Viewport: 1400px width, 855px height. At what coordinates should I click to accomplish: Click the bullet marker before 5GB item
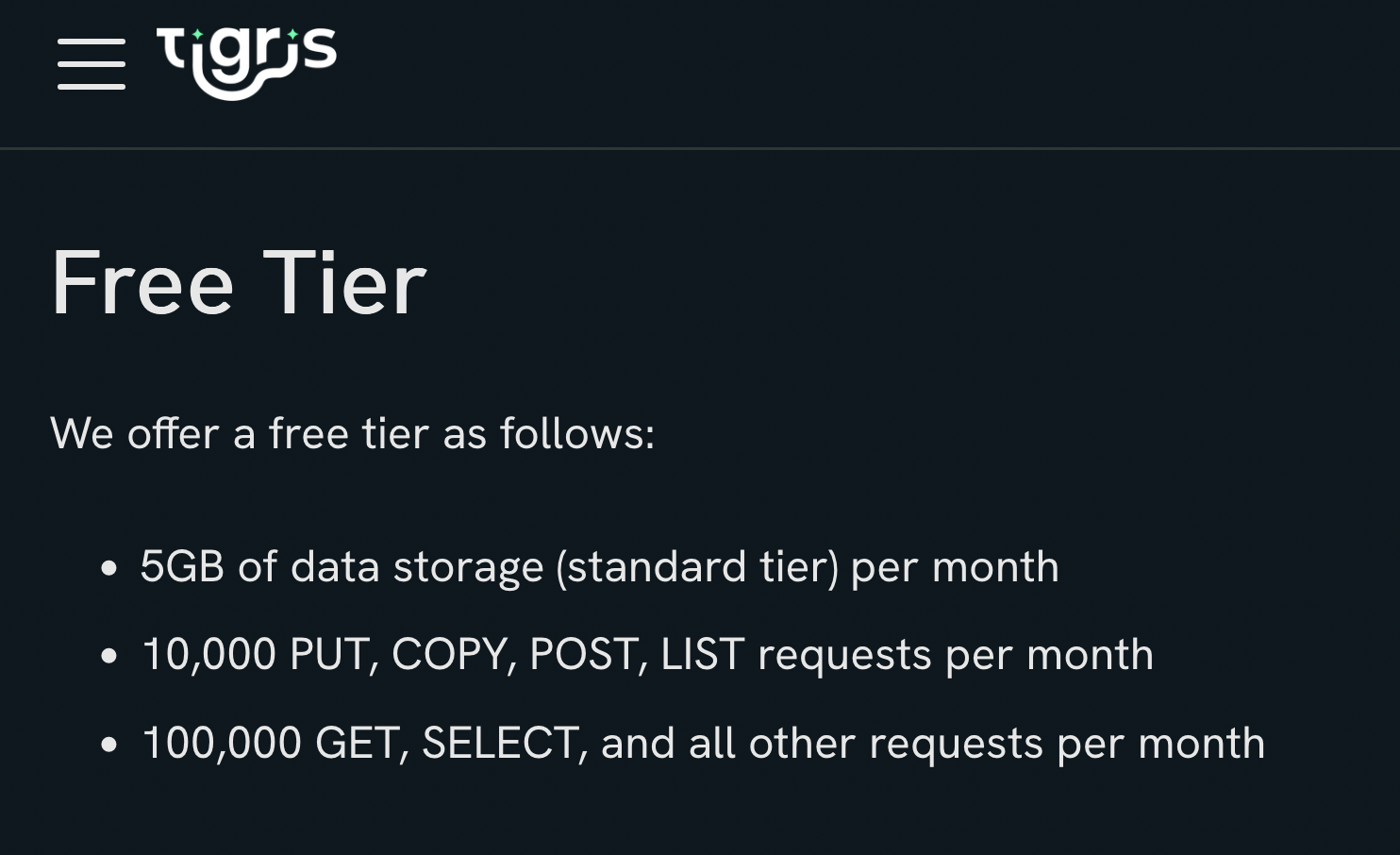108,568
